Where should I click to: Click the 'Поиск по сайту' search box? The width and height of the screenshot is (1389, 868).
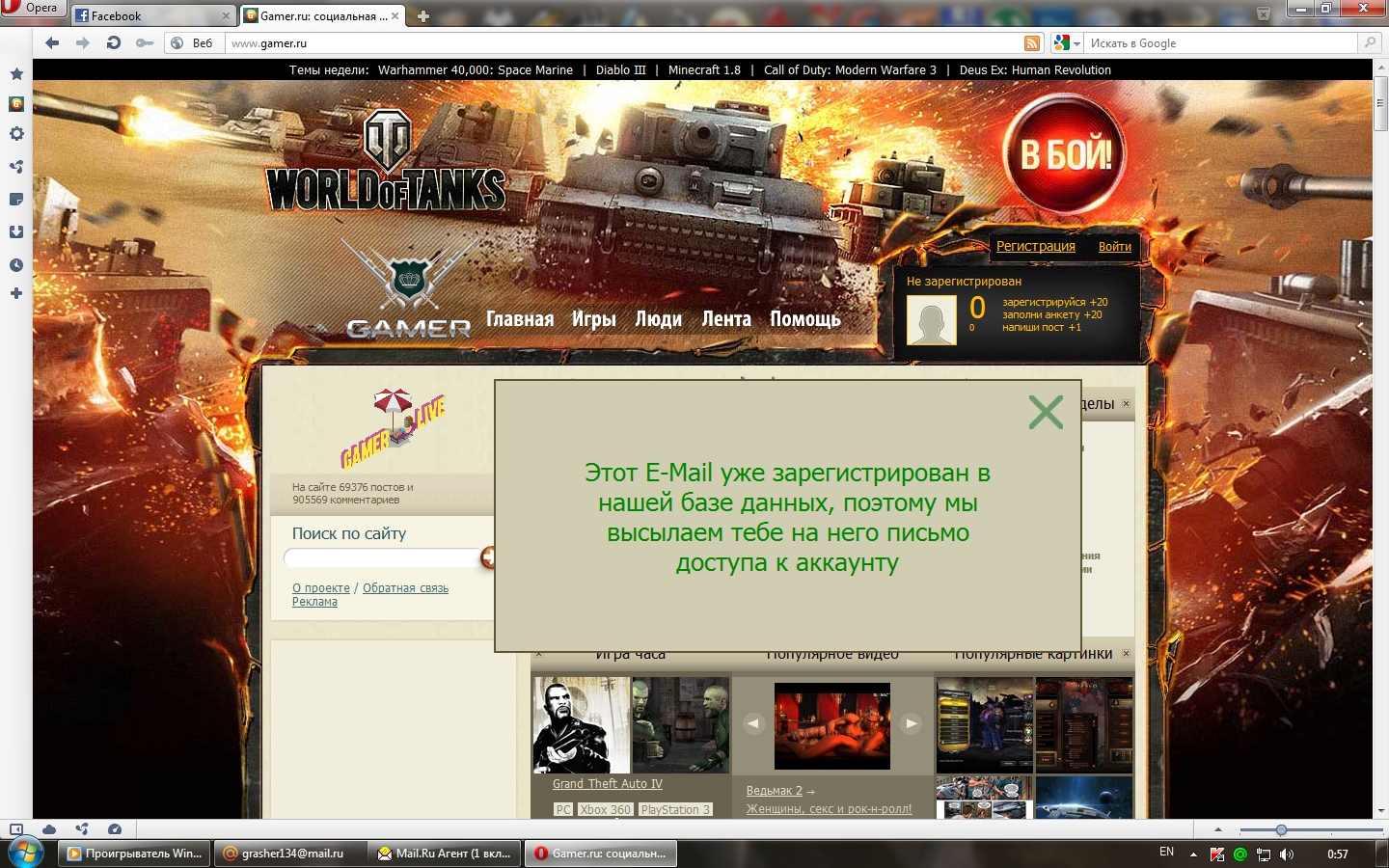[x=382, y=557]
